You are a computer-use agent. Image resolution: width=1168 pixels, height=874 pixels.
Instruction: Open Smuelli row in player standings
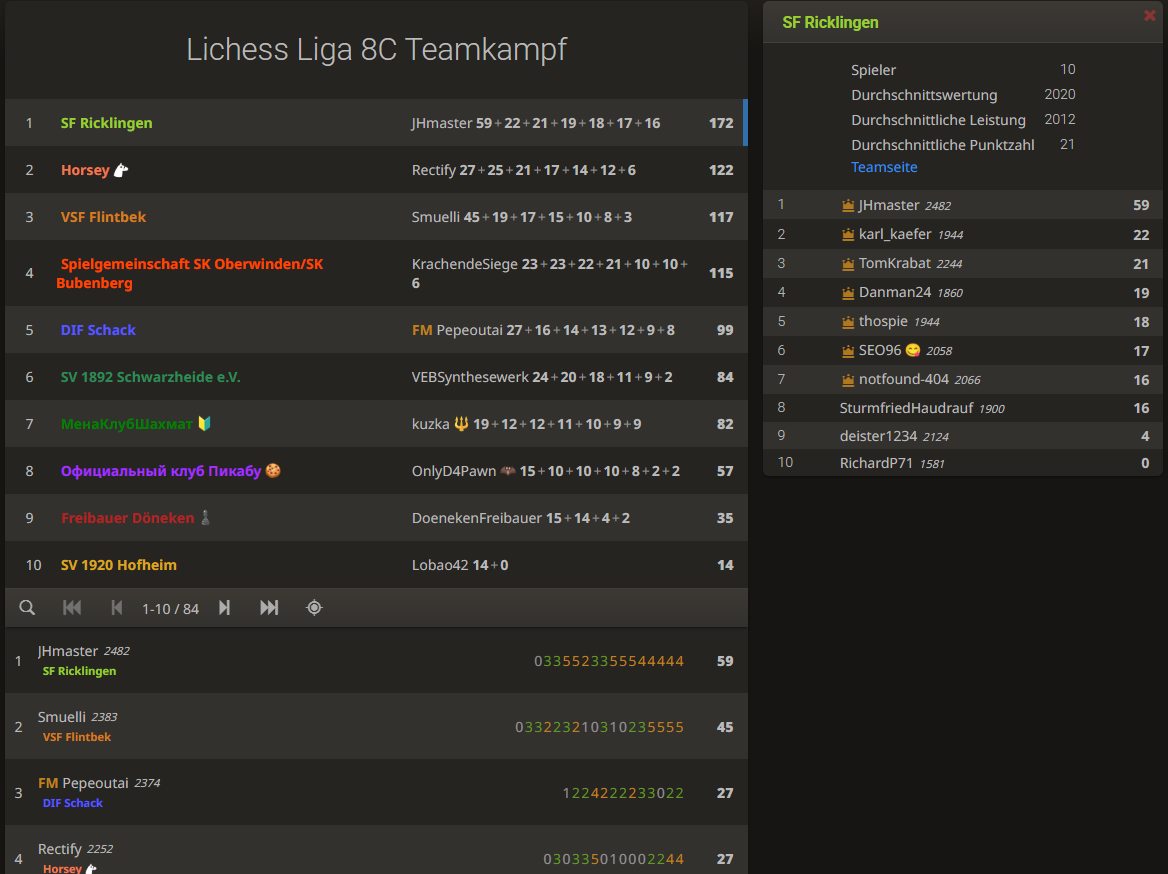[x=376, y=726]
